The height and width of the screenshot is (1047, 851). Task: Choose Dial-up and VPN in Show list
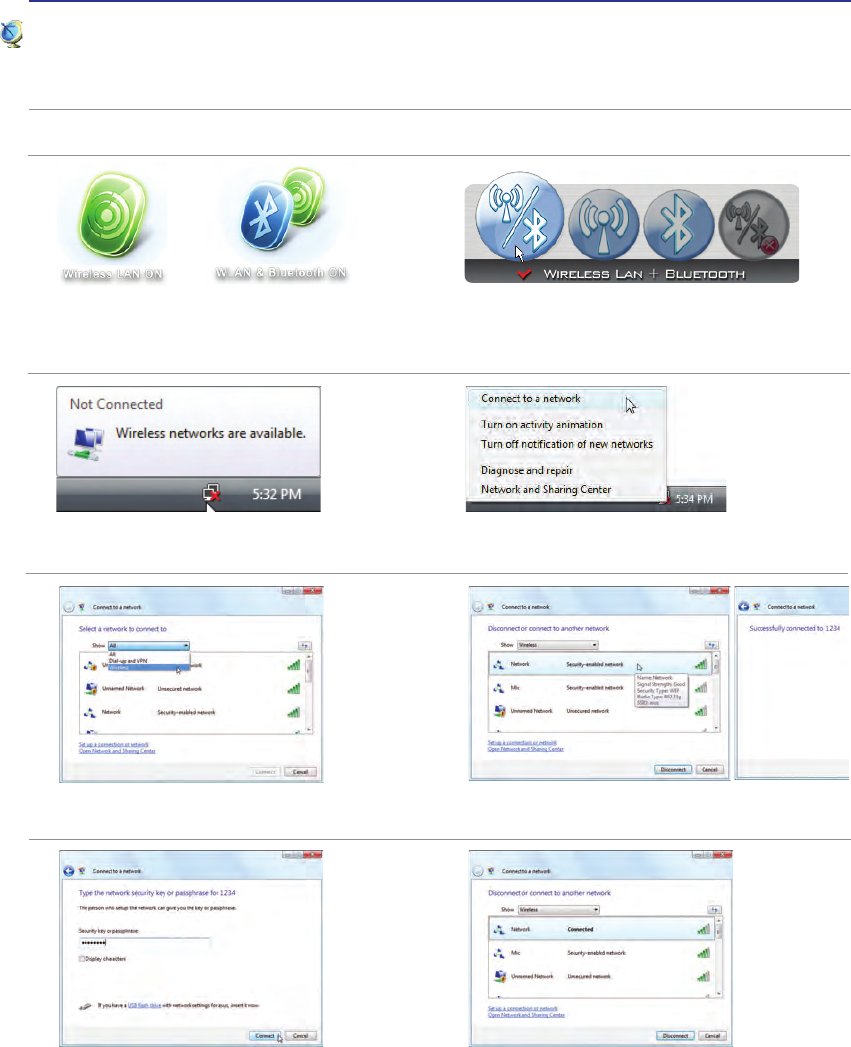pyautogui.click(x=128, y=660)
